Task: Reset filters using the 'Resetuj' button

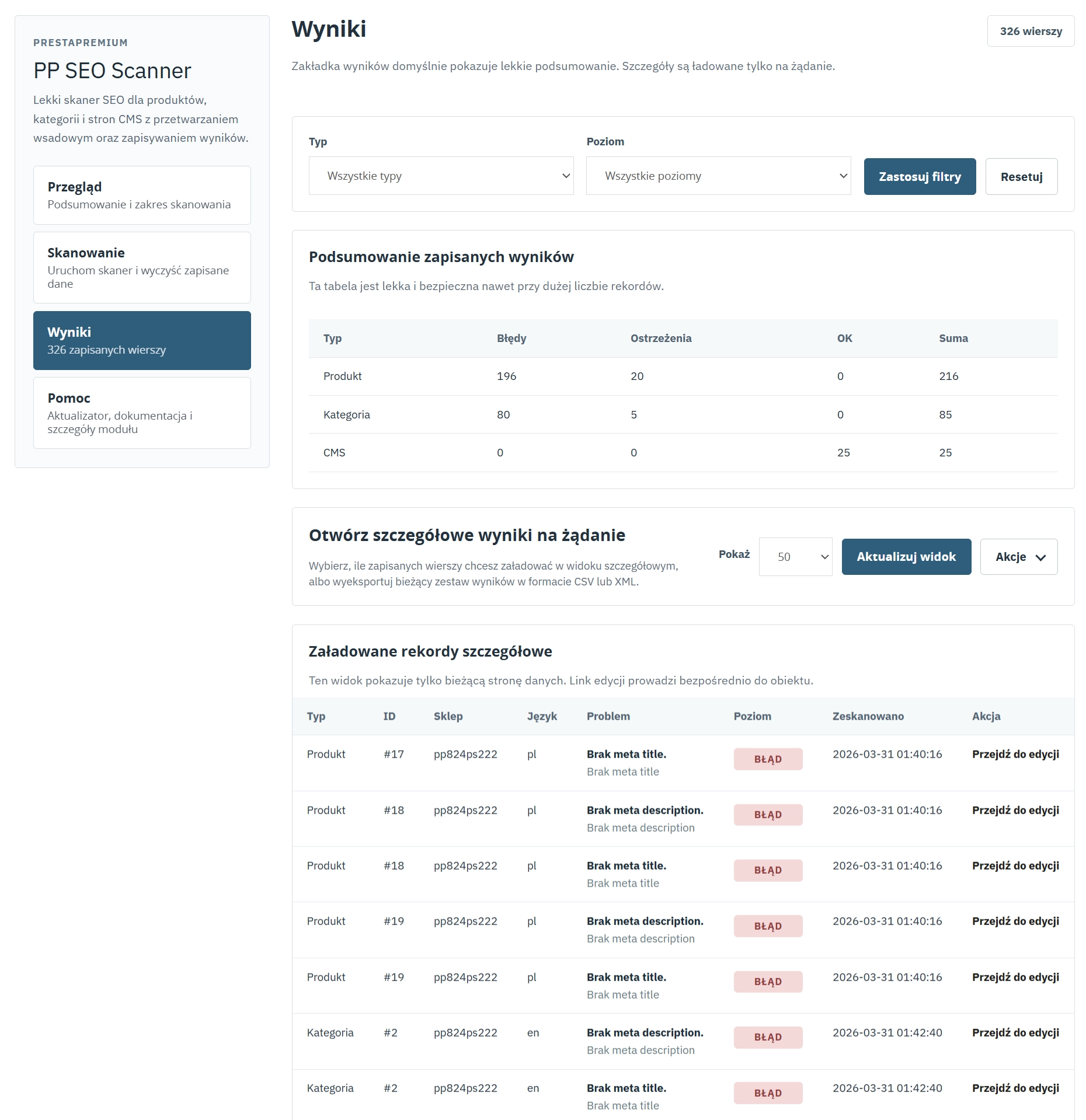Action: 1021,176
